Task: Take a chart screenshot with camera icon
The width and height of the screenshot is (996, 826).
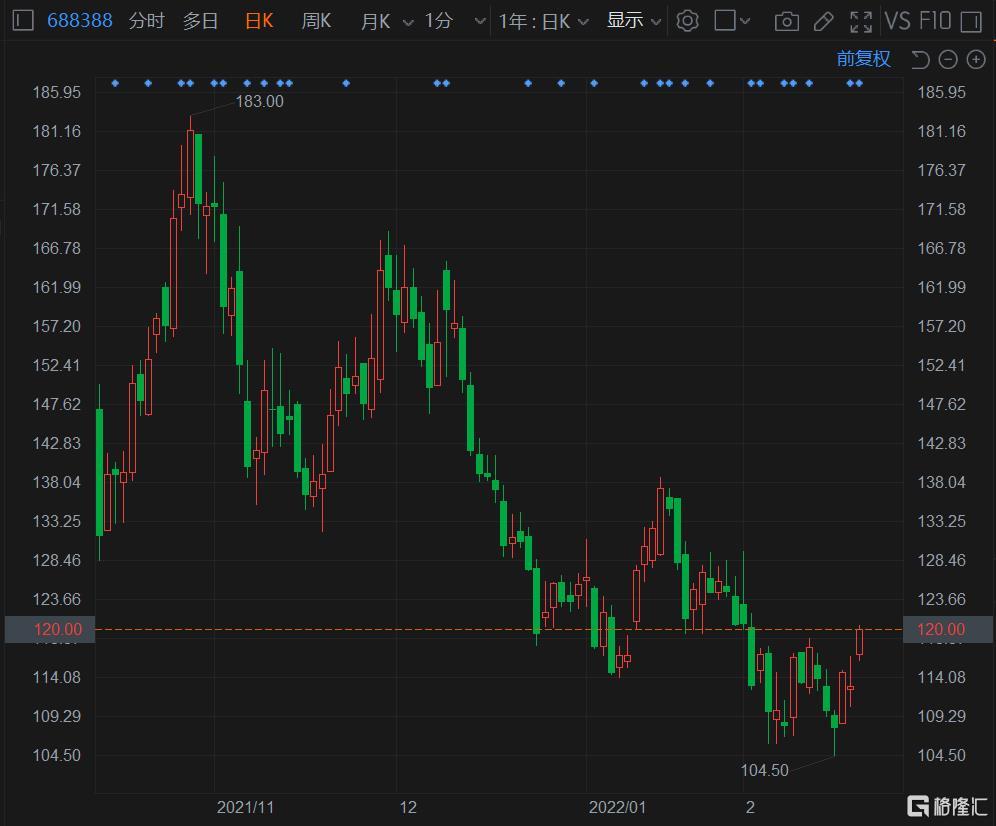Action: click(x=786, y=22)
